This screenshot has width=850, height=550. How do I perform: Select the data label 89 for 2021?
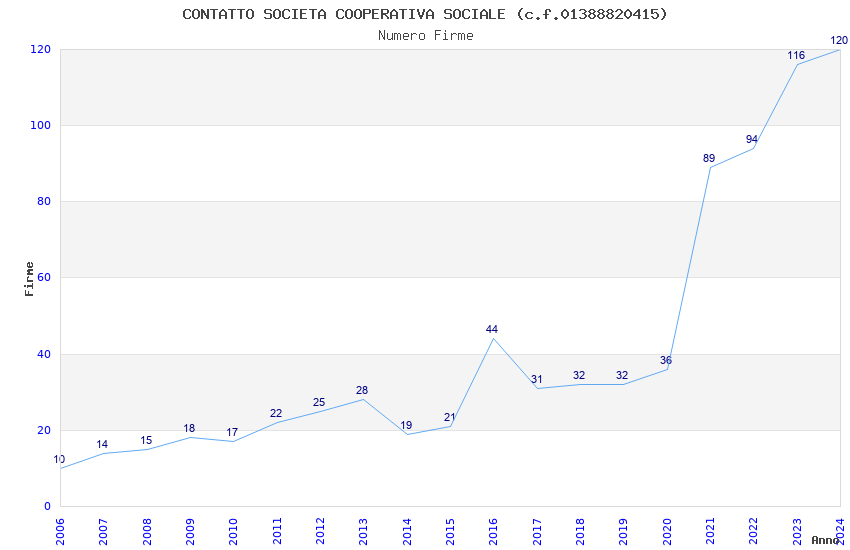[709, 158]
